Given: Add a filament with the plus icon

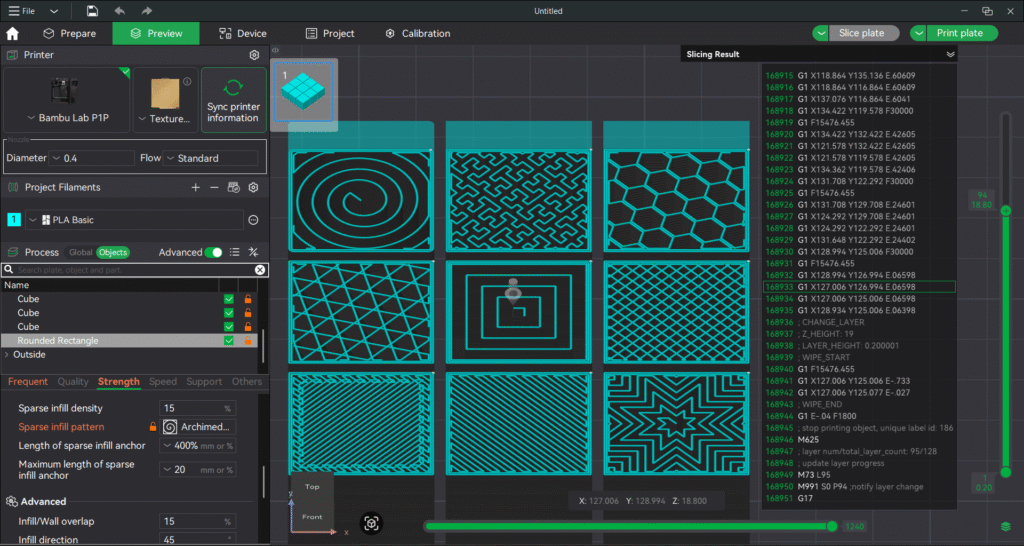Looking at the screenshot, I should click(x=195, y=187).
